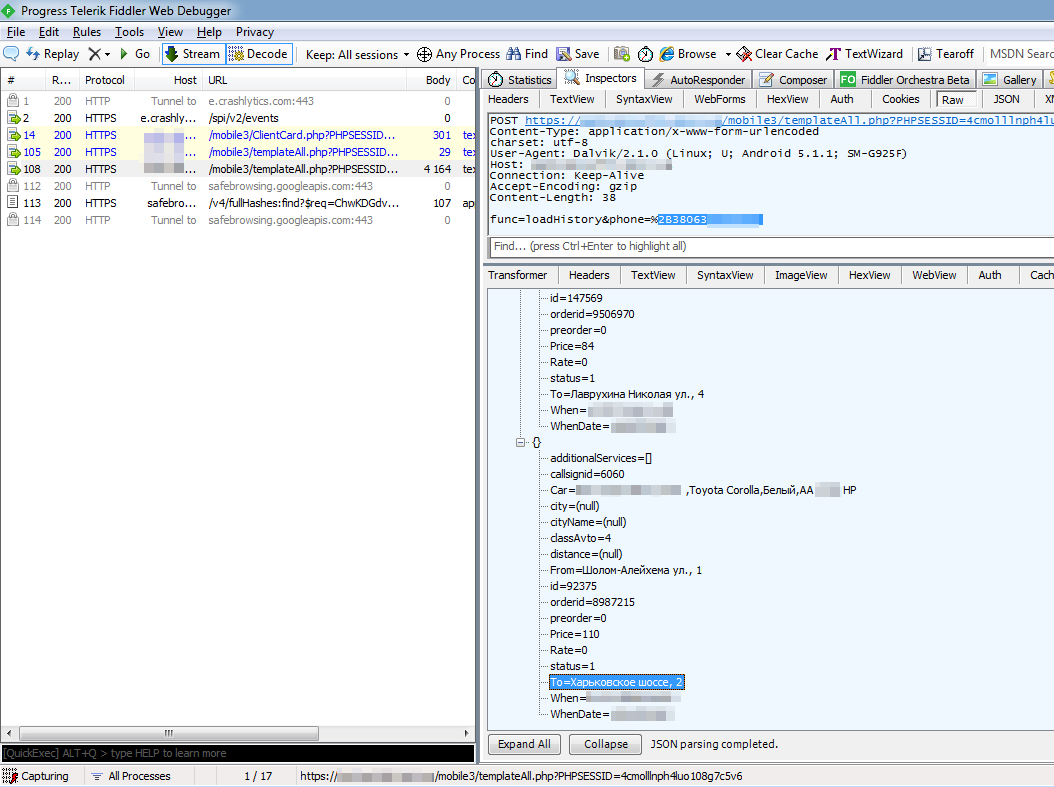Select session 2 /spi/v2/events row
This screenshot has width=1054, height=787.
point(238,118)
